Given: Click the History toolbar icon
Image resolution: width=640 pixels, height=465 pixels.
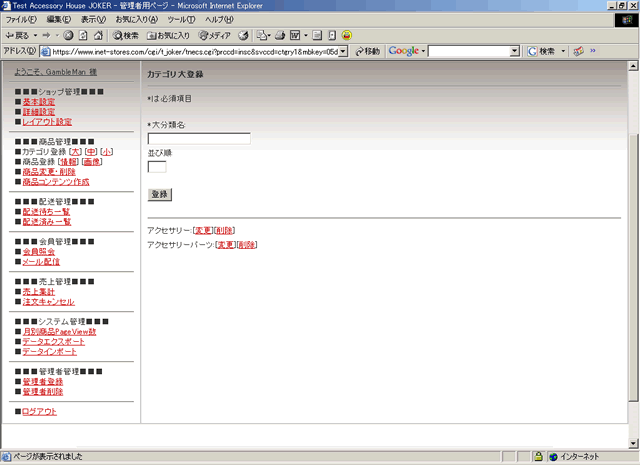Looking at the screenshot, I should pos(243,35).
